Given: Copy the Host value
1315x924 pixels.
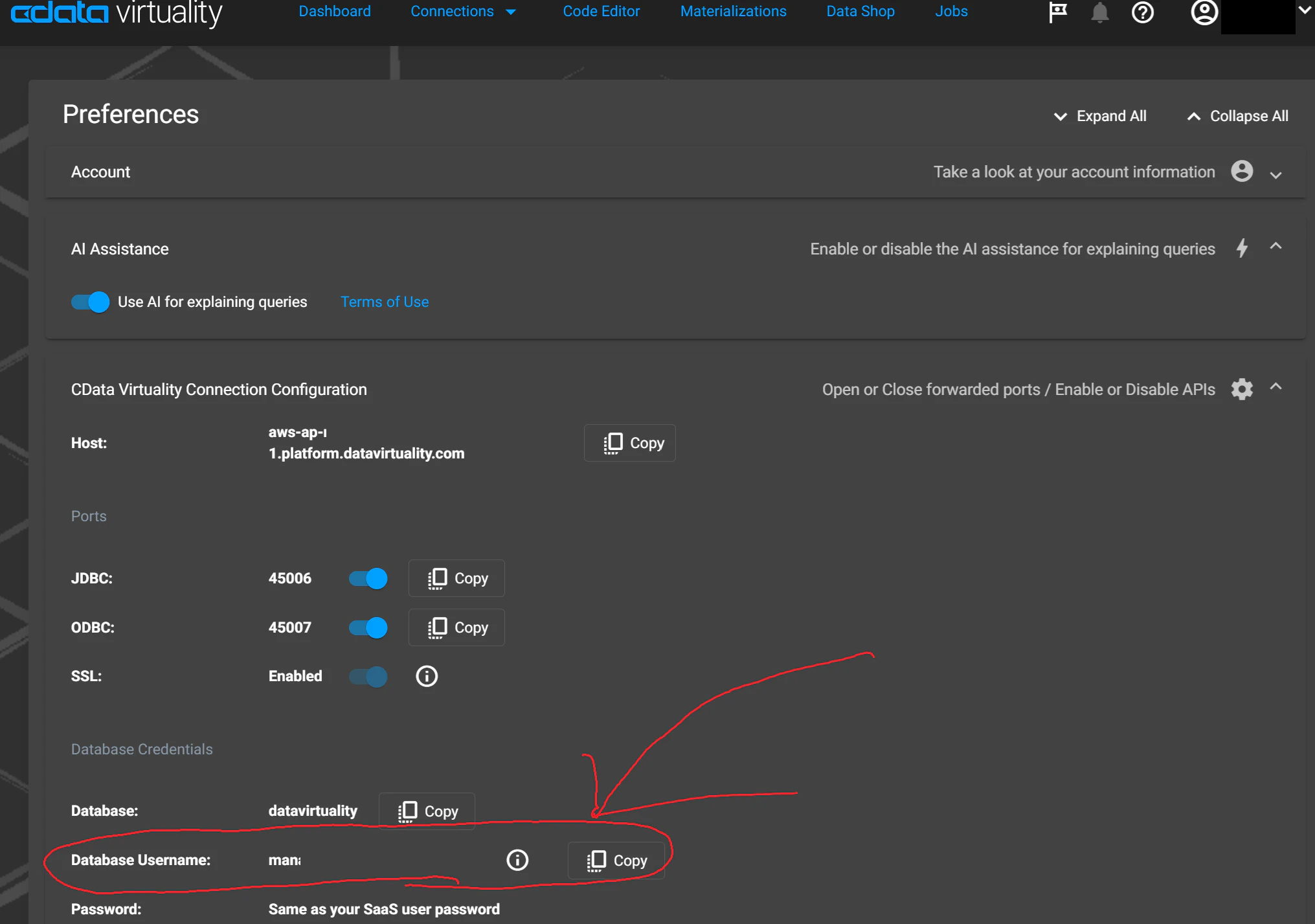Looking at the screenshot, I should click(630, 443).
